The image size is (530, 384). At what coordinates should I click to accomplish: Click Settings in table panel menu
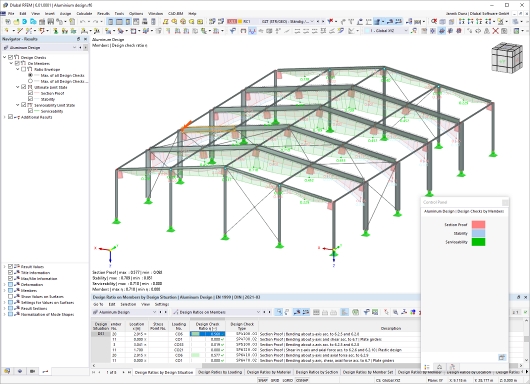161,304
